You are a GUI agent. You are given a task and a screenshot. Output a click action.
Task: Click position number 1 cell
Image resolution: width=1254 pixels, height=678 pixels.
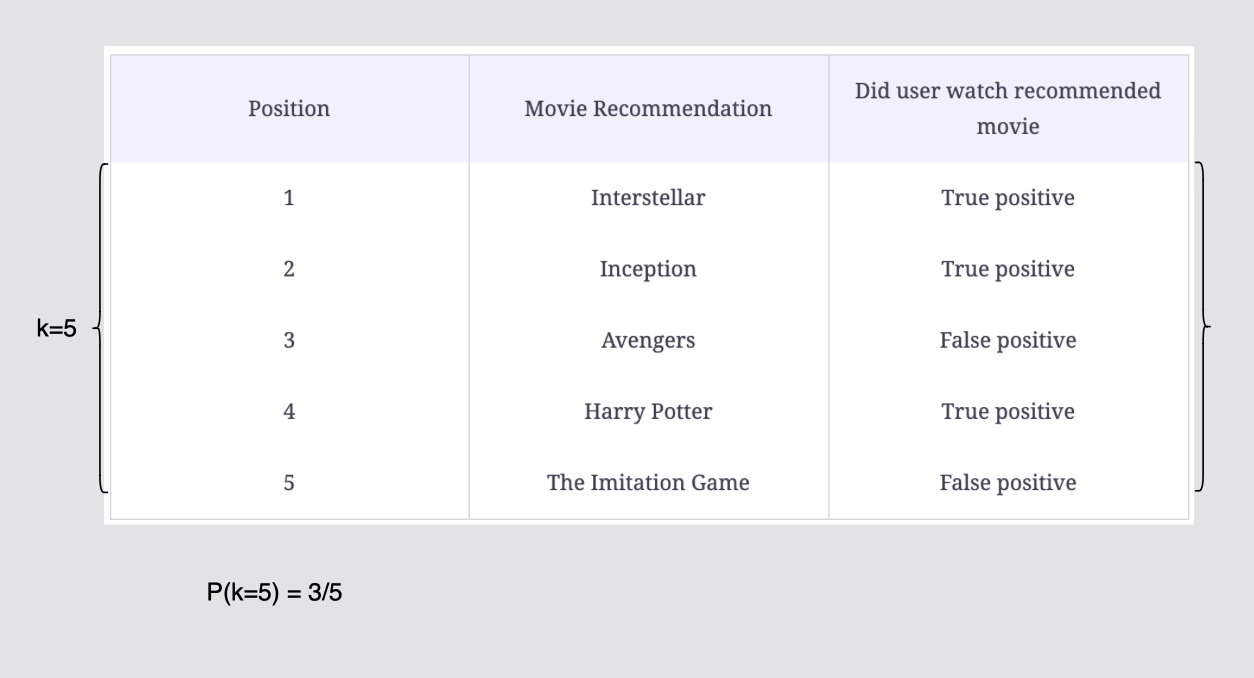[289, 198]
